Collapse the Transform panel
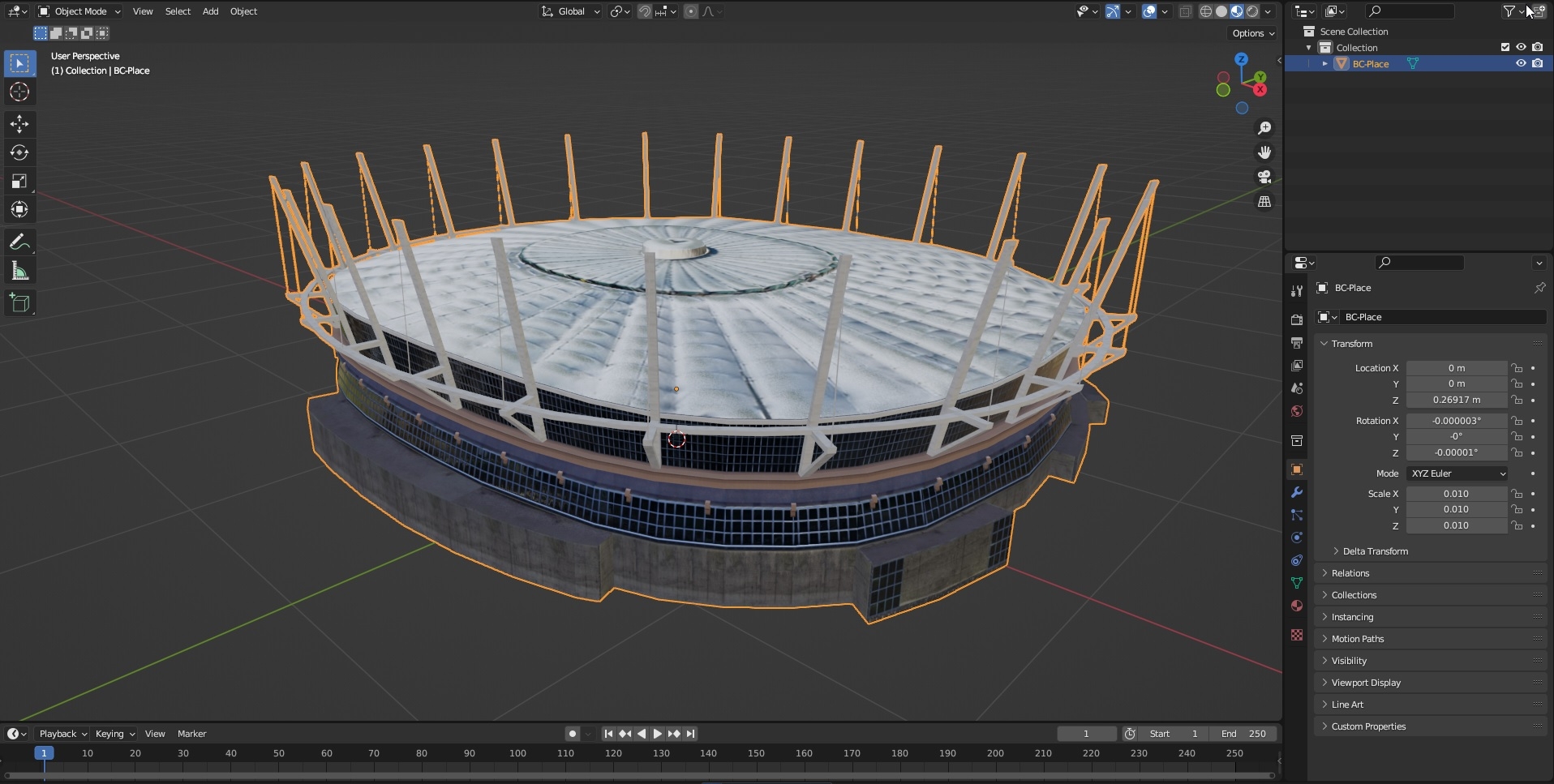The width and height of the screenshot is (1554, 784). pyautogui.click(x=1324, y=344)
